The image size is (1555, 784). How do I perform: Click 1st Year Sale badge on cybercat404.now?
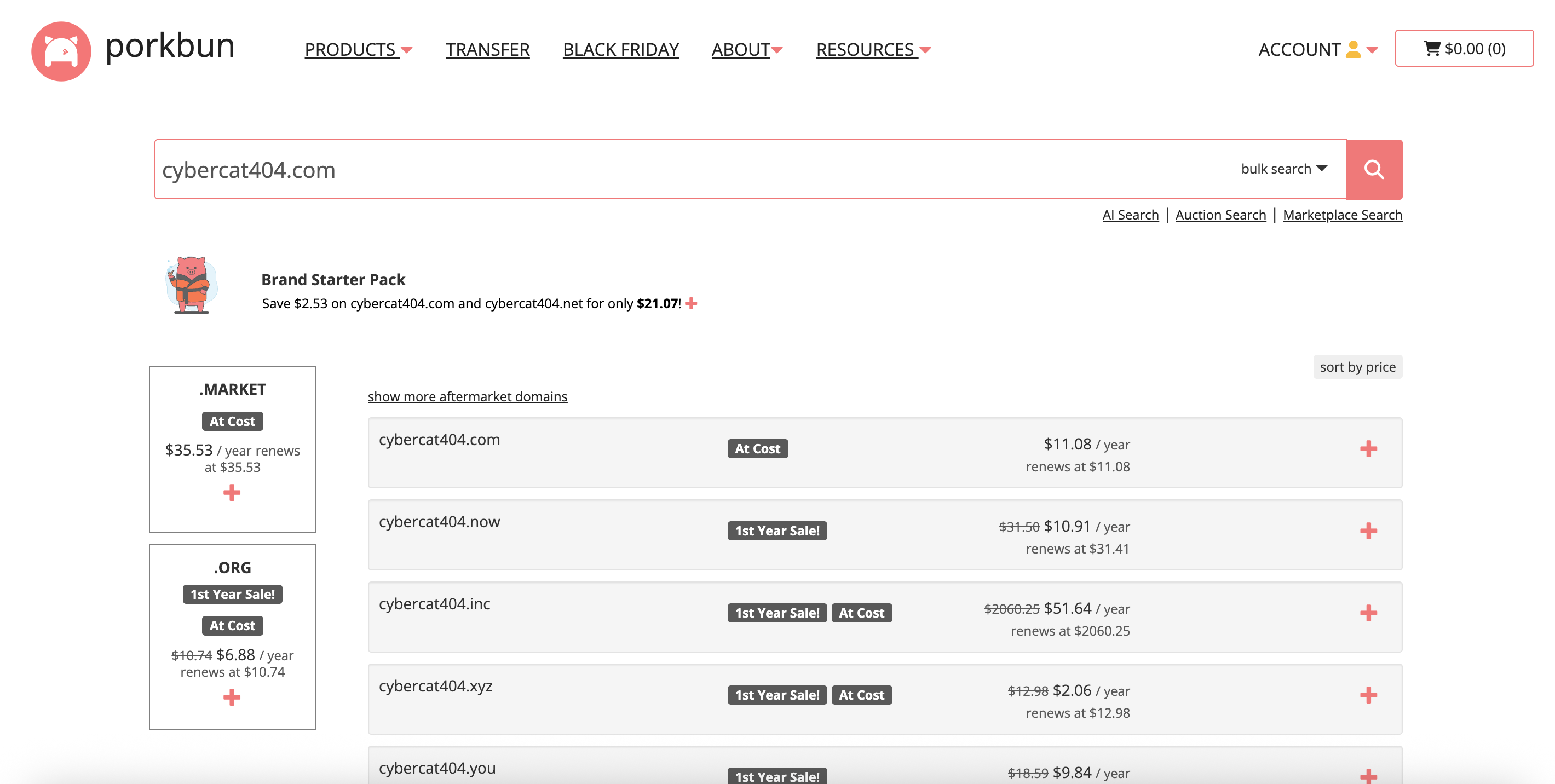tap(777, 531)
